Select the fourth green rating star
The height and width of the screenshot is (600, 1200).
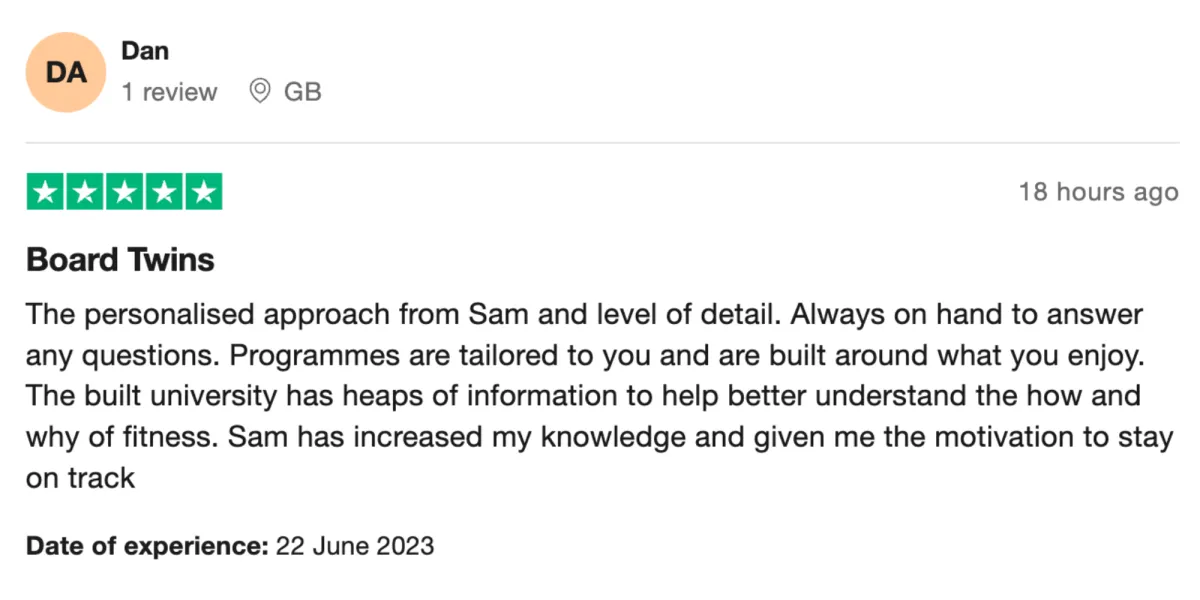click(x=164, y=192)
